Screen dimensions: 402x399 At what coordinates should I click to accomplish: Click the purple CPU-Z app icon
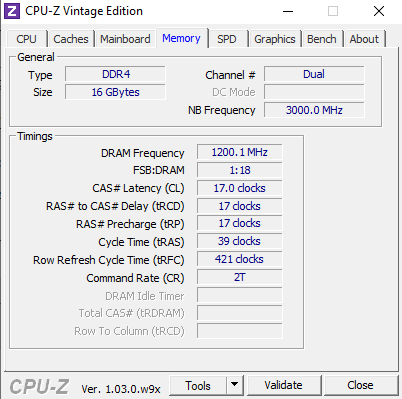coord(12,11)
